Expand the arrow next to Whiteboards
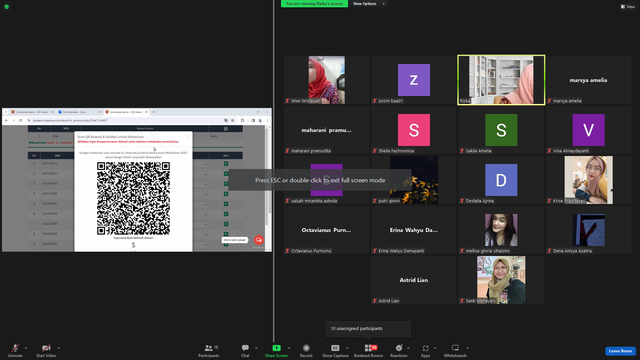This screenshot has height=360, width=640. (x=467, y=348)
